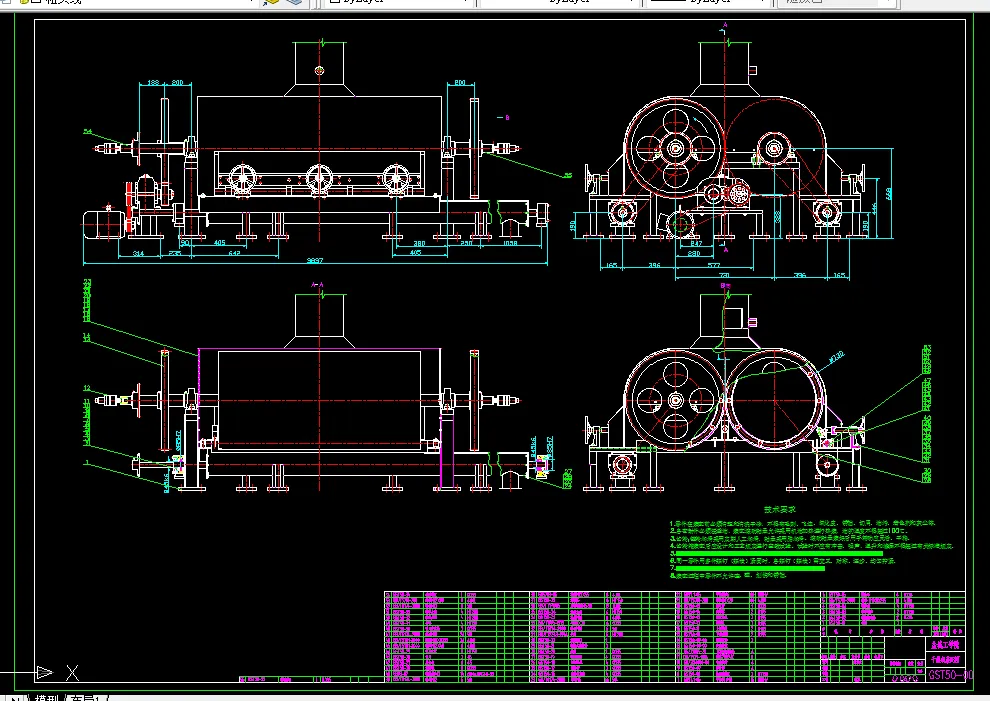Viewport: 990px width, 701px height.
Task: Select the GST50-90 title block text
Action: tap(950, 674)
